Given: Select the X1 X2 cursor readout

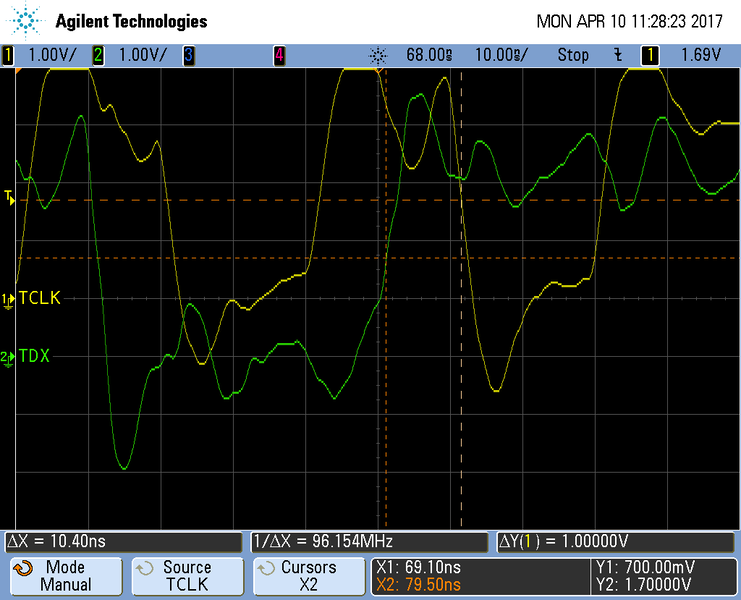Looking at the screenshot, I should coord(418,576).
